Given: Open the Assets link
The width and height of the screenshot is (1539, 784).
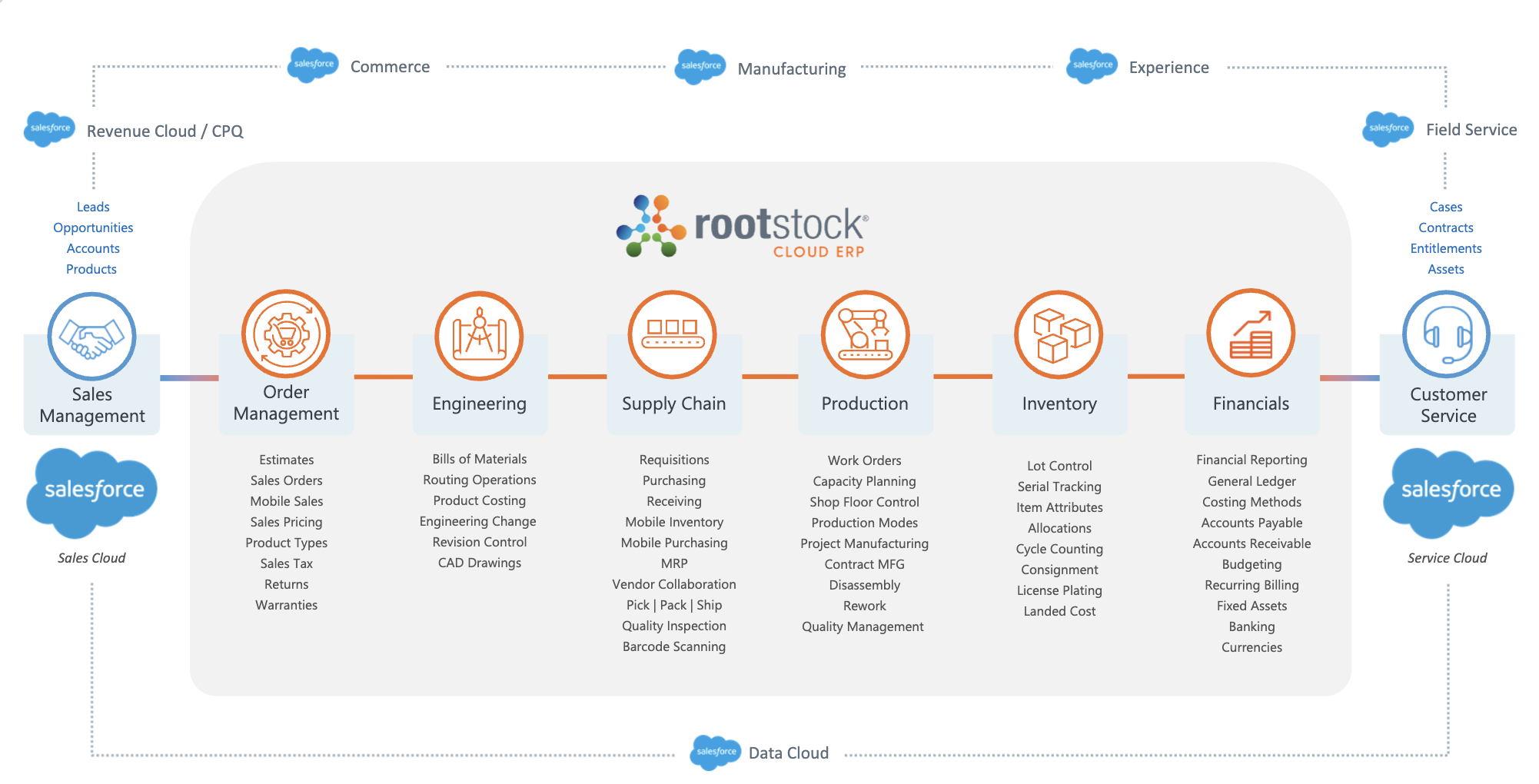Looking at the screenshot, I should (1446, 269).
